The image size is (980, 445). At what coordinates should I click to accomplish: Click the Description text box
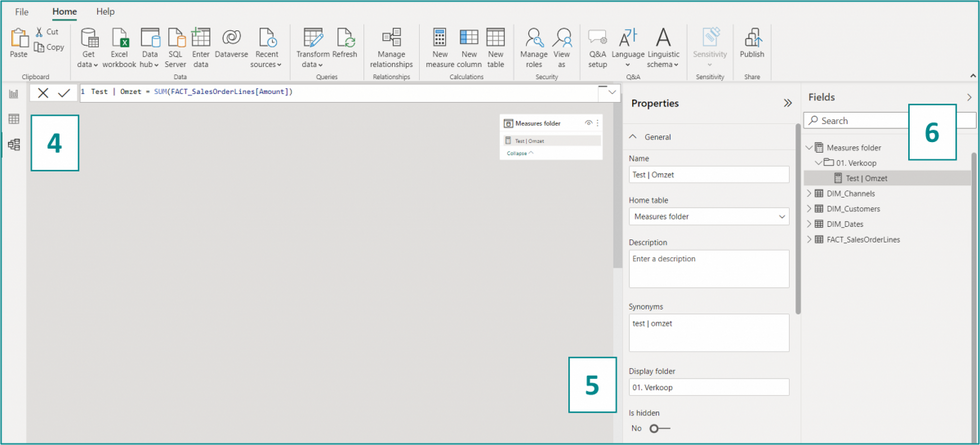coord(709,269)
